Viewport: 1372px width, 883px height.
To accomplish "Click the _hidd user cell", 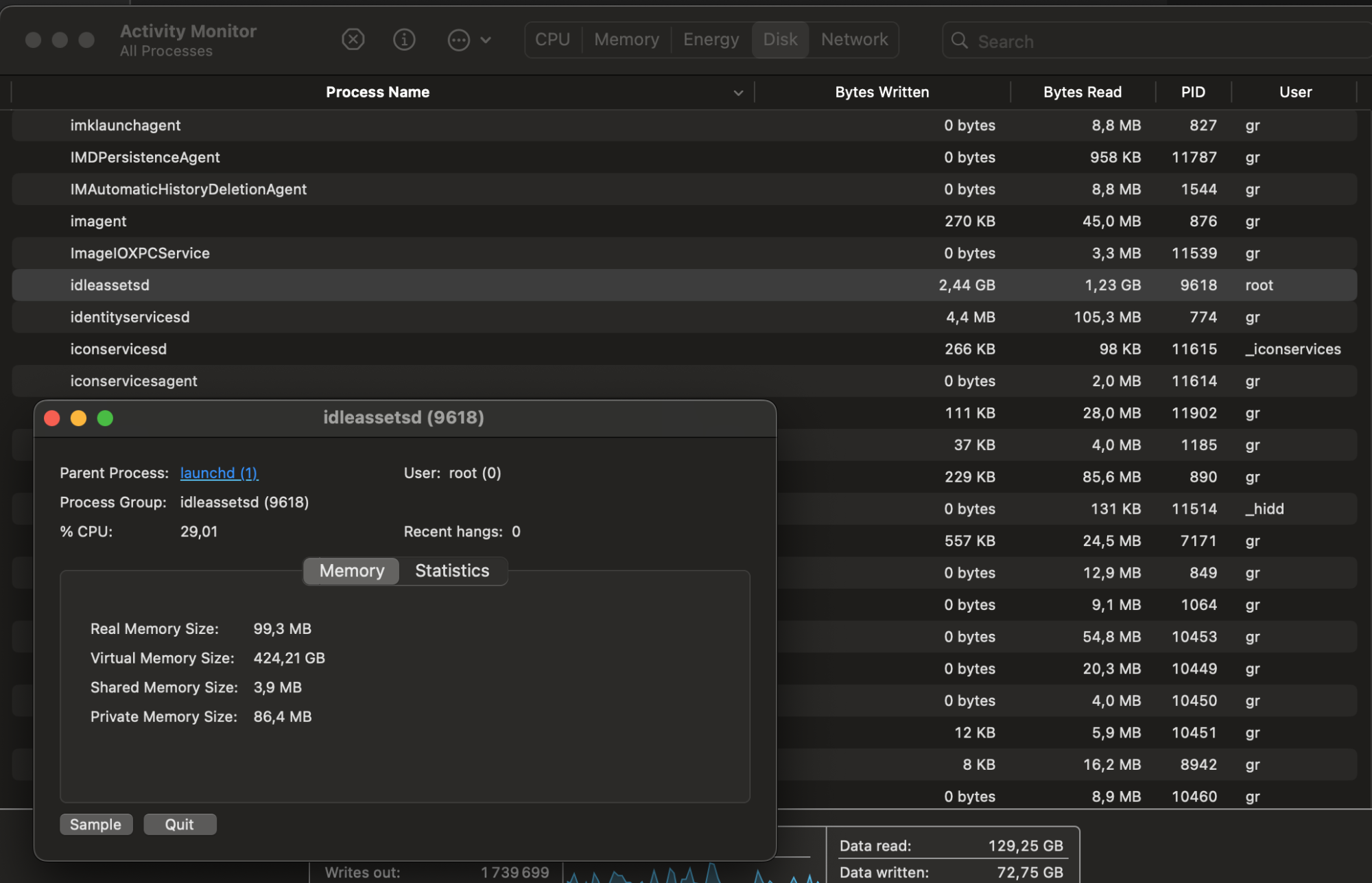I will point(1264,509).
